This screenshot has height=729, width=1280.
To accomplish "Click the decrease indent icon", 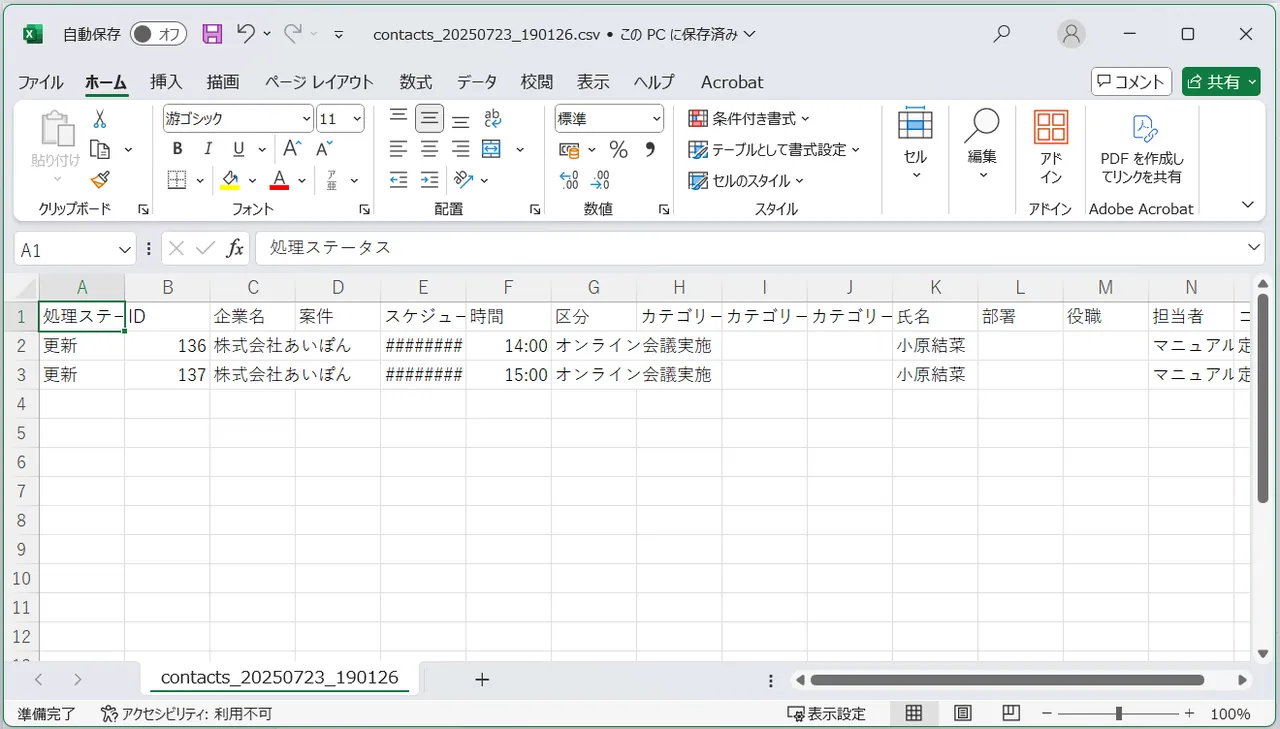I will click(399, 180).
